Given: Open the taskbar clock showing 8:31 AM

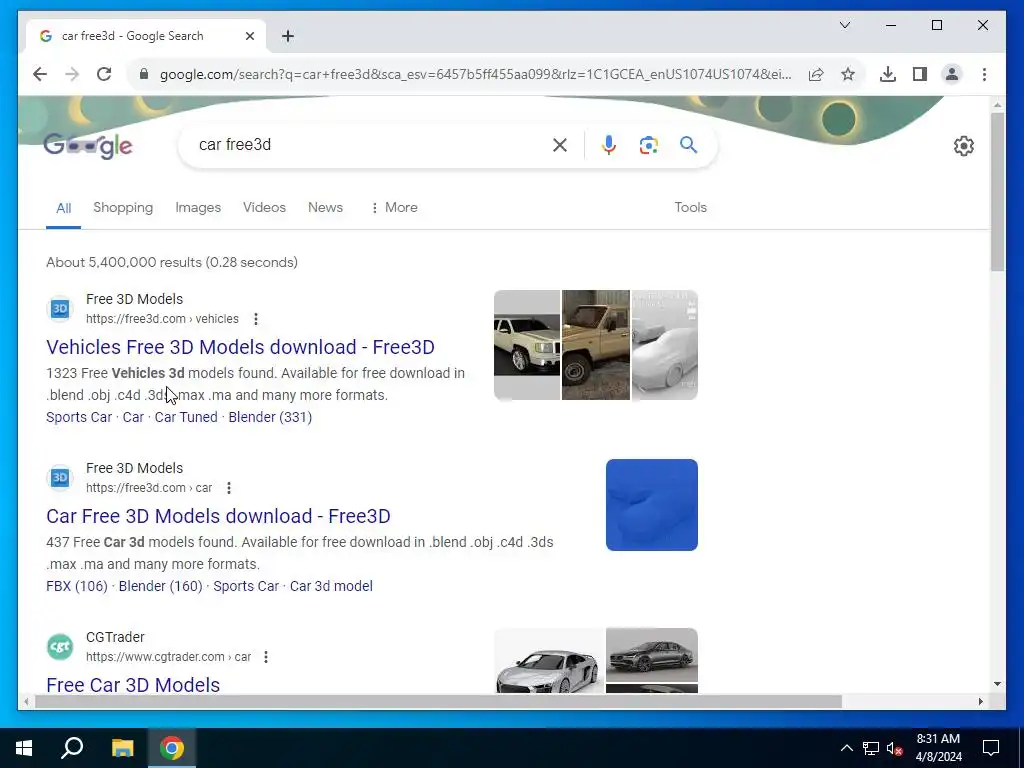Looking at the screenshot, I should tap(938, 748).
